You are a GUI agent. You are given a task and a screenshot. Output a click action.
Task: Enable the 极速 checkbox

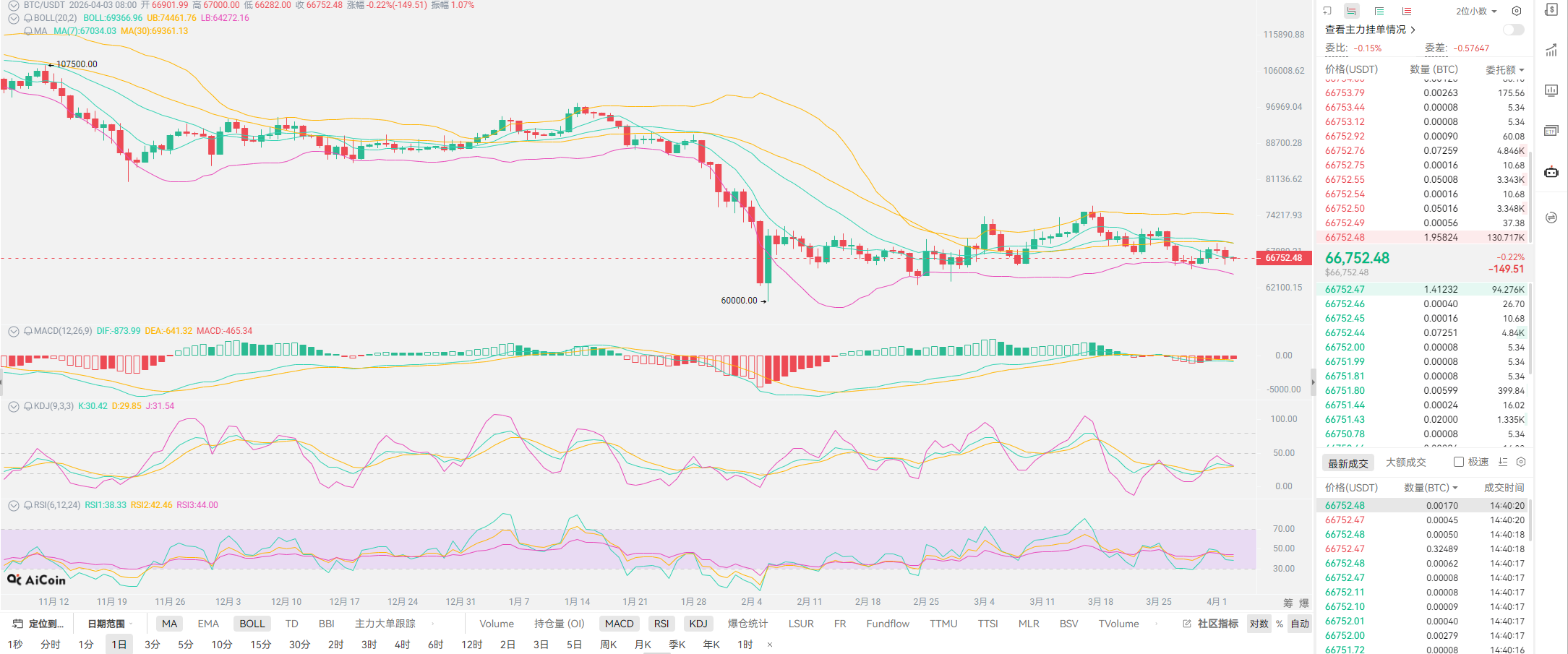1459,462
